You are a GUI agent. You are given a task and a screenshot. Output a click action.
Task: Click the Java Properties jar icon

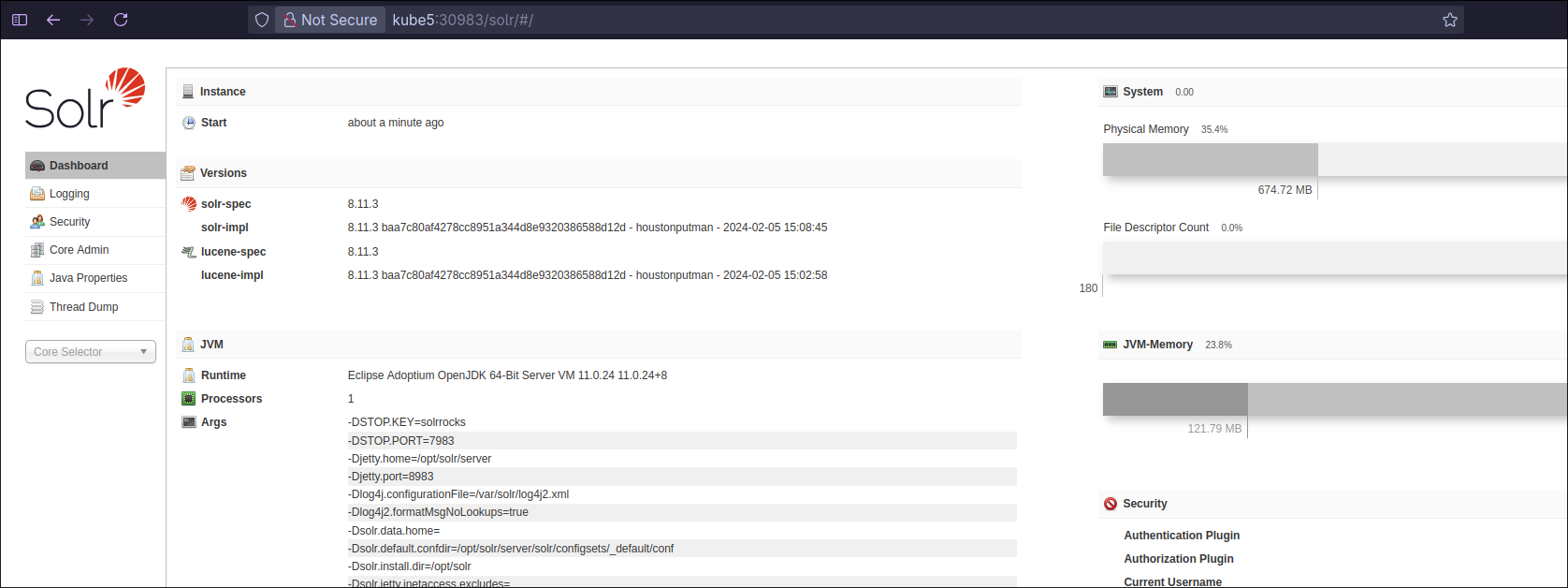pos(37,278)
